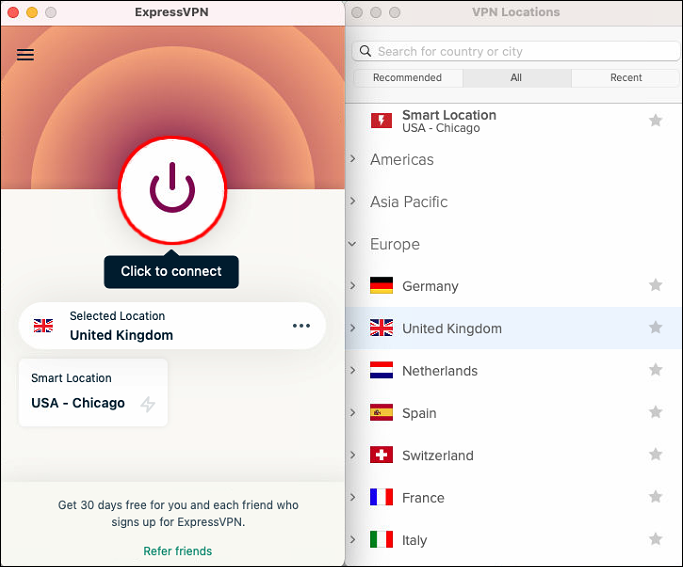The image size is (683, 567).
Task: Star Switzerland as a favorite
Action: coord(656,455)
